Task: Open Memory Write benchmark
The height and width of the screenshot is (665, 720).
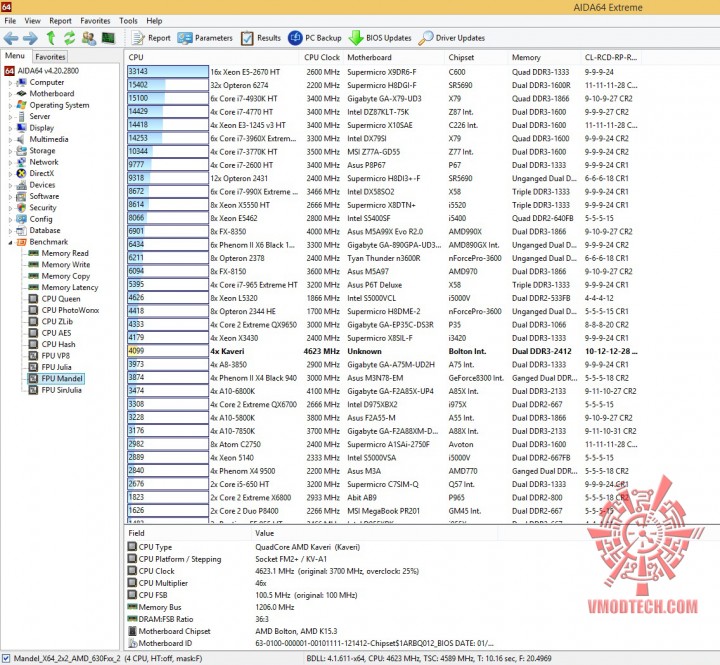Action: tap(66, 265)
